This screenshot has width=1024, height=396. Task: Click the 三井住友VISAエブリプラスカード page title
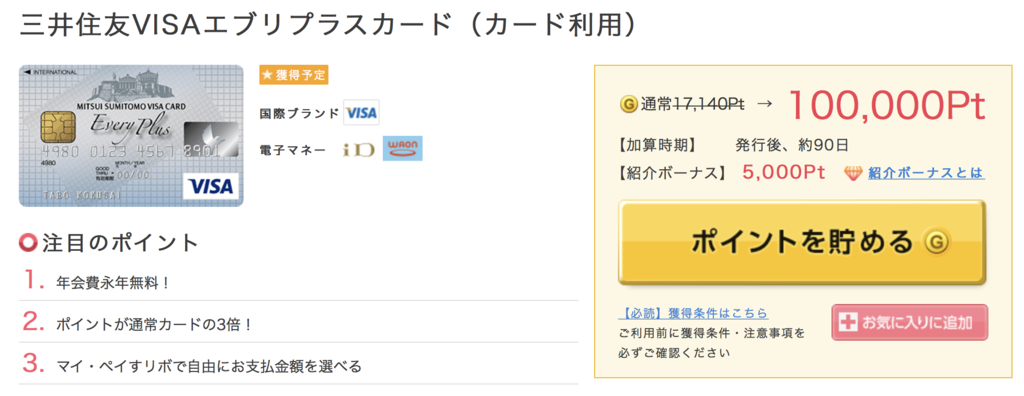(x=328, y=25)
